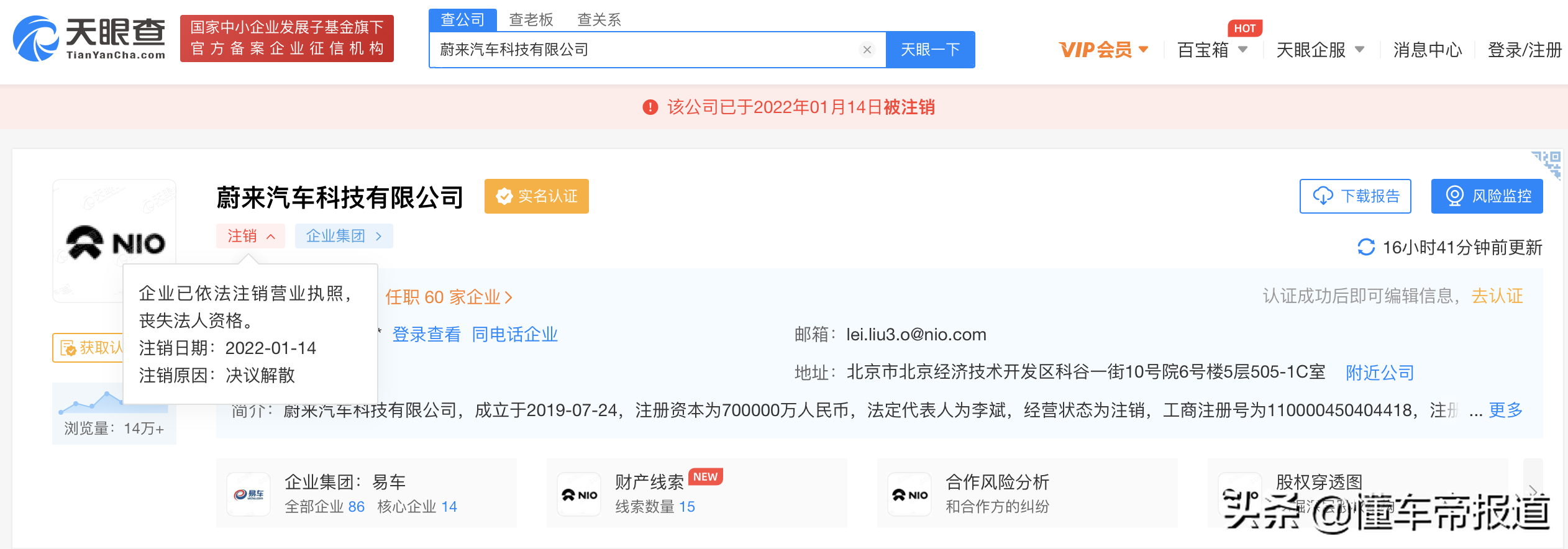Switch to 查老板 tab

click(x=531, y=20)
